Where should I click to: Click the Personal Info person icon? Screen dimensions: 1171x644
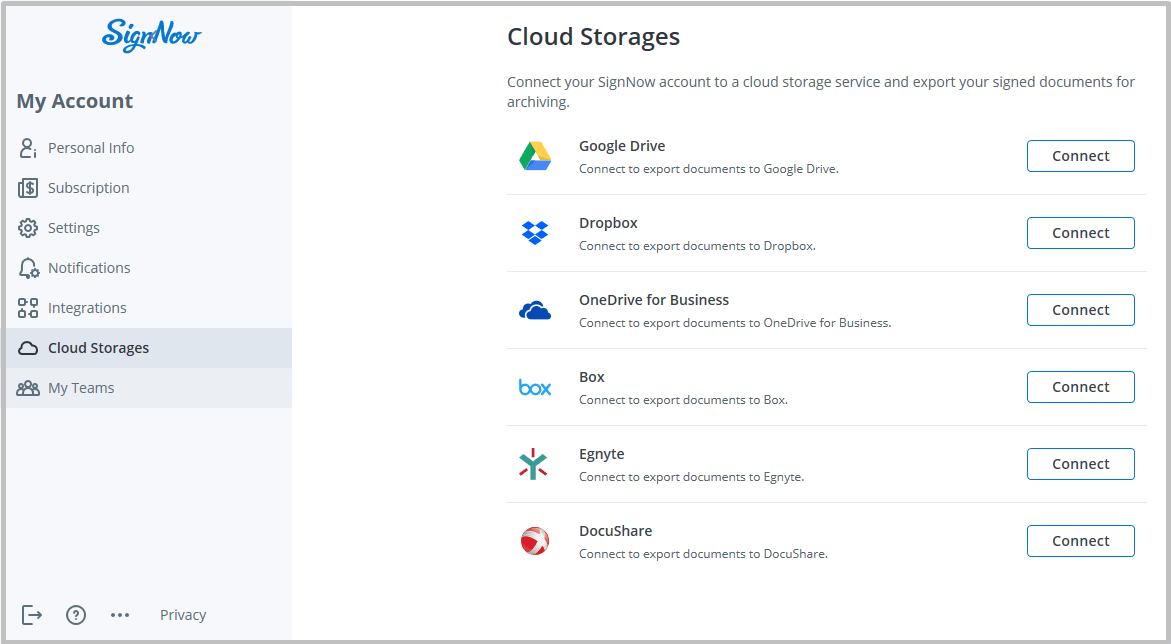[x=28, y=148]
